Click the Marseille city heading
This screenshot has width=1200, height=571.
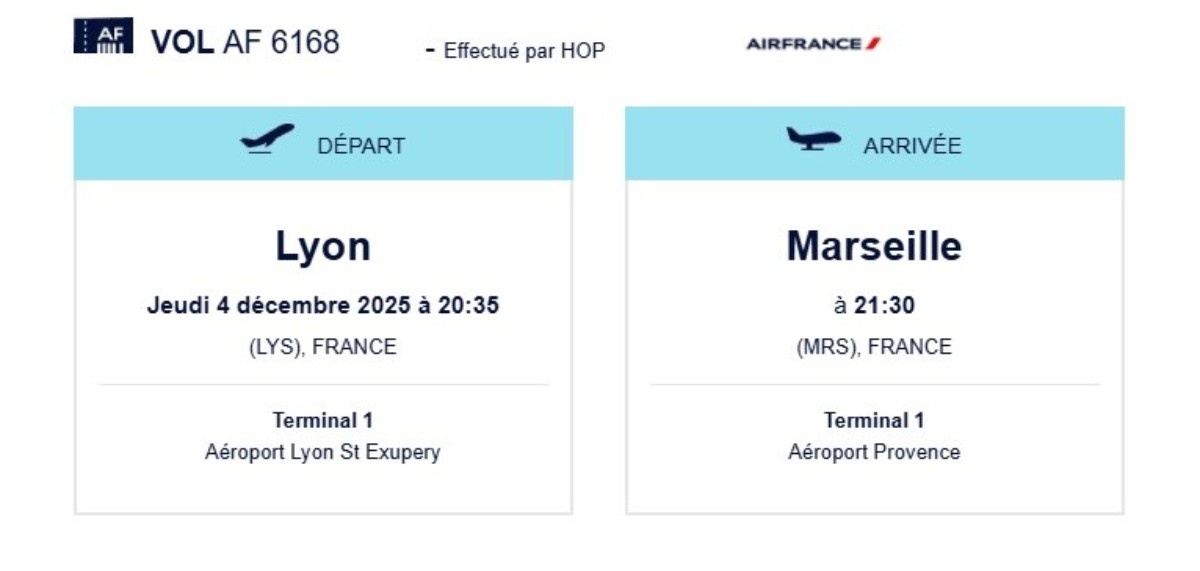874,245
